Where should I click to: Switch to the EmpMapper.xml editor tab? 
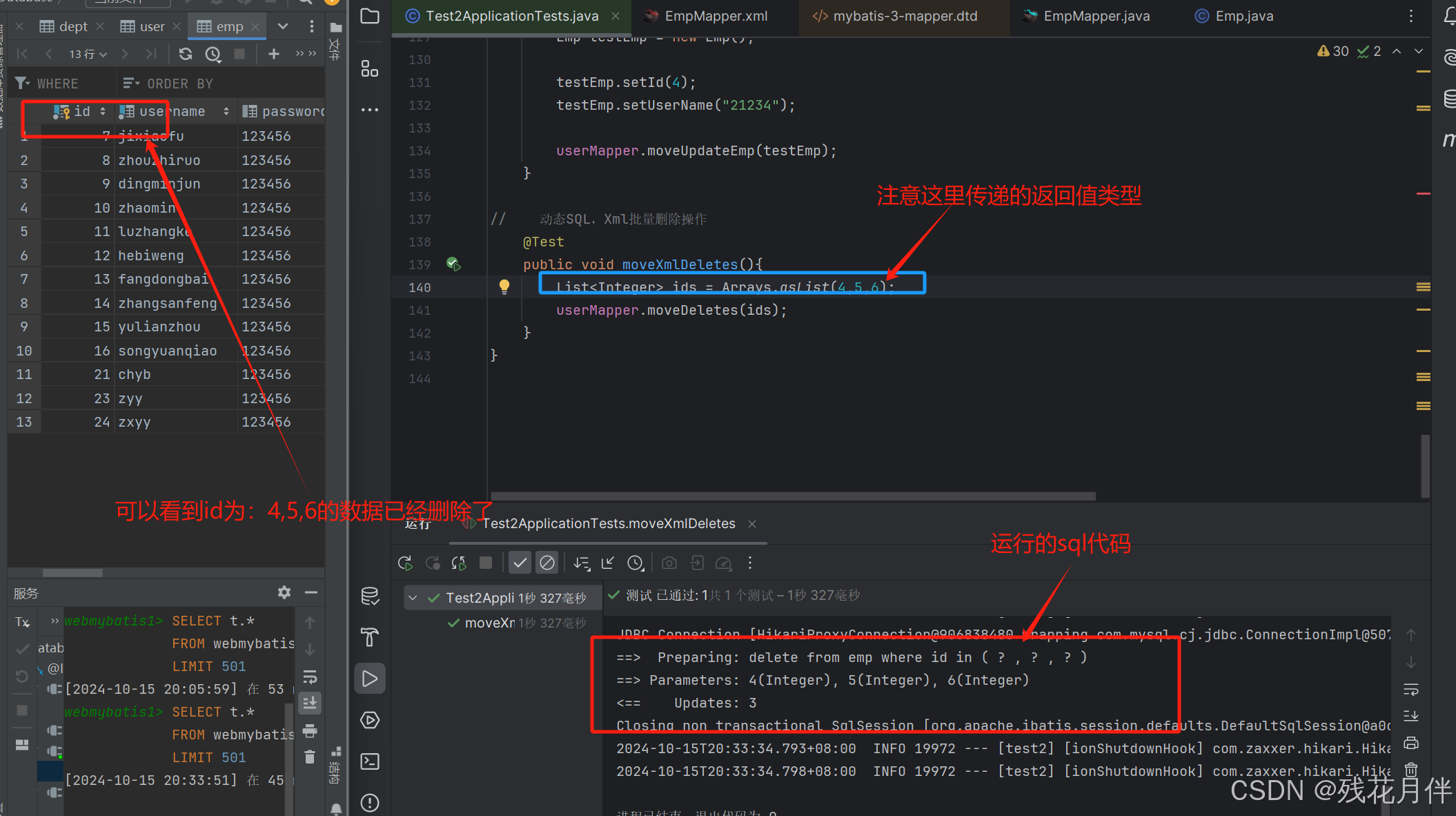point(716,16)
